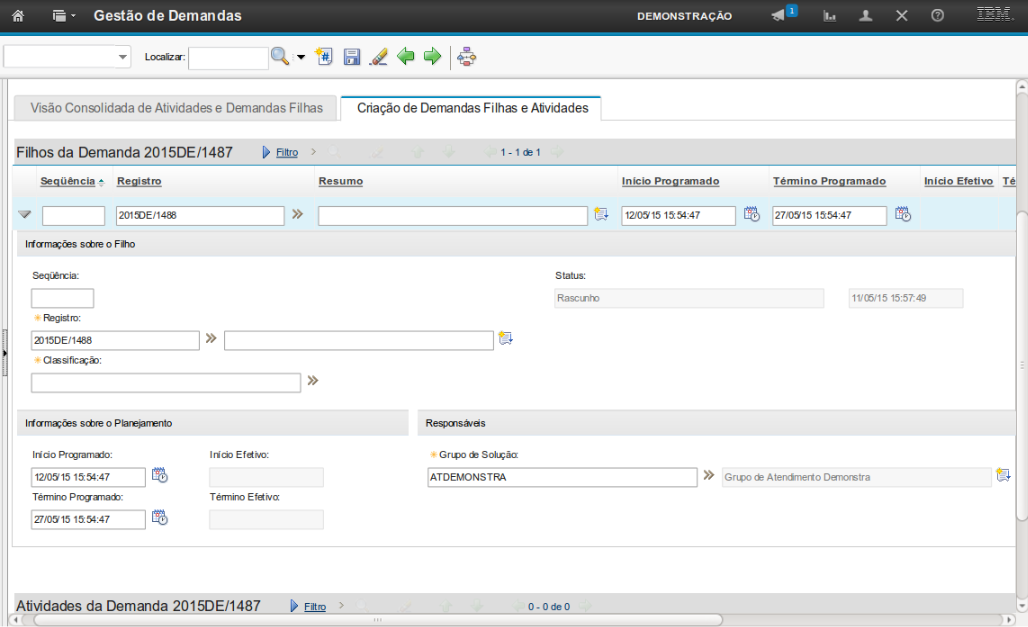Open detail menu next to Classificação field
Image resolution: width=1028 pixels, height=627 pixels.
click(313, 381)
